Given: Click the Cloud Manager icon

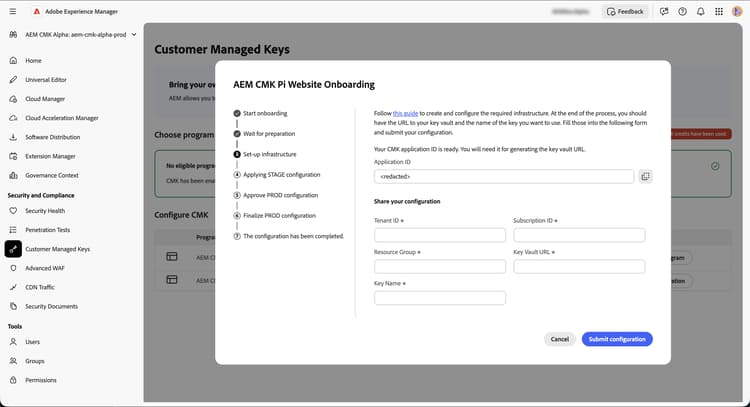Looking at the screenshot, I should click(13, 99).
